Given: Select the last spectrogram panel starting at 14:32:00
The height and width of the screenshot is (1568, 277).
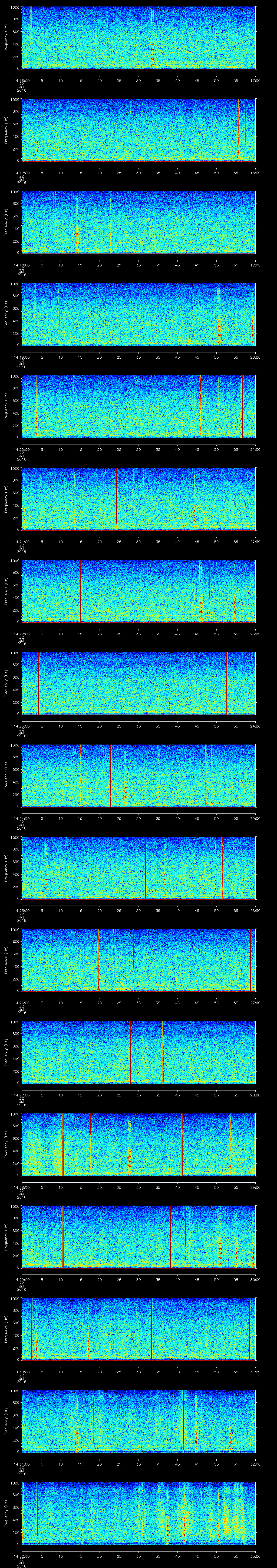Looking at the screenshot, I should tap(139, 1513).
